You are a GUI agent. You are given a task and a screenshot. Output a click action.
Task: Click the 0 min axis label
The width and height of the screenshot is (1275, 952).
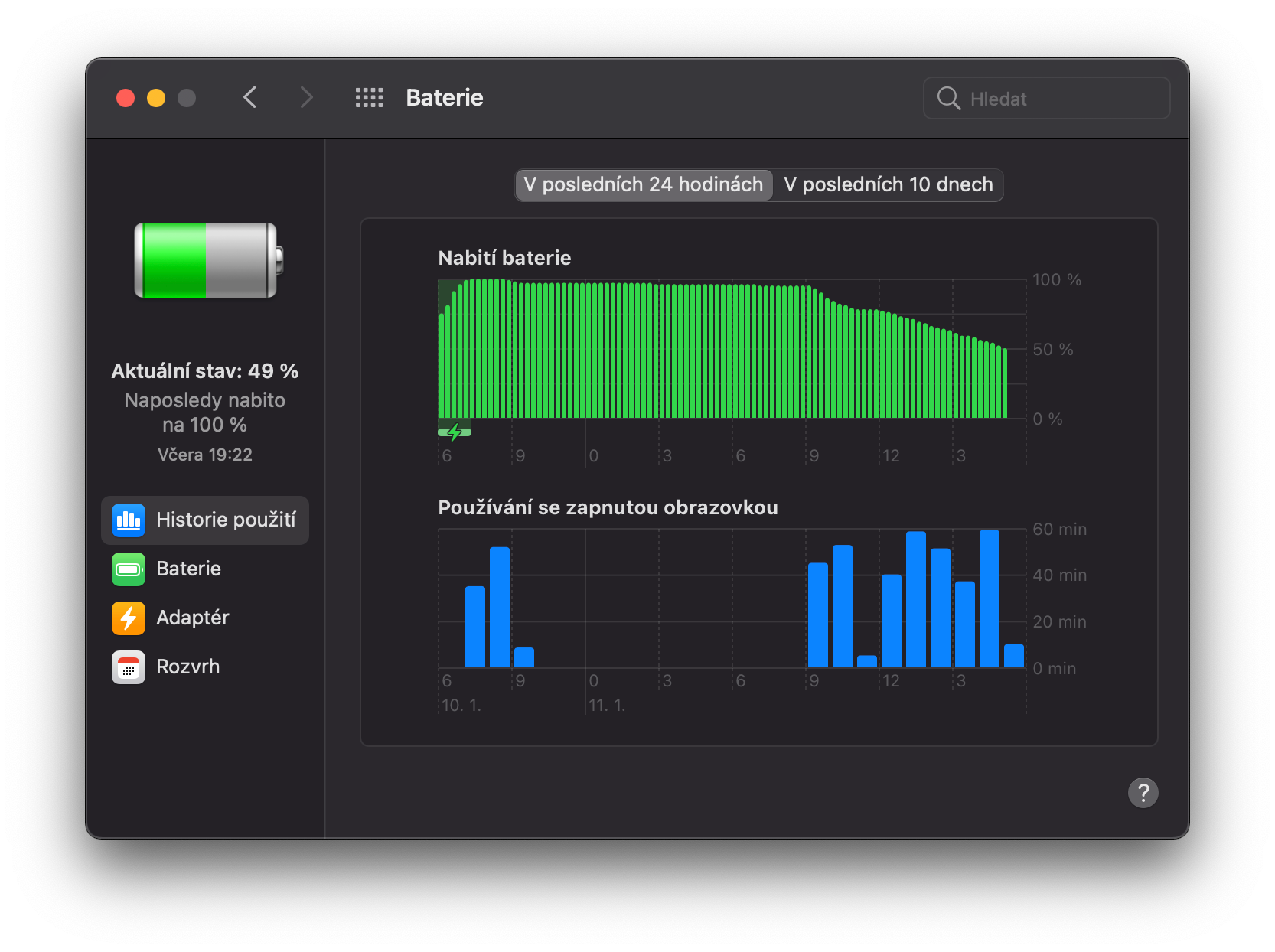(1054, 669)
